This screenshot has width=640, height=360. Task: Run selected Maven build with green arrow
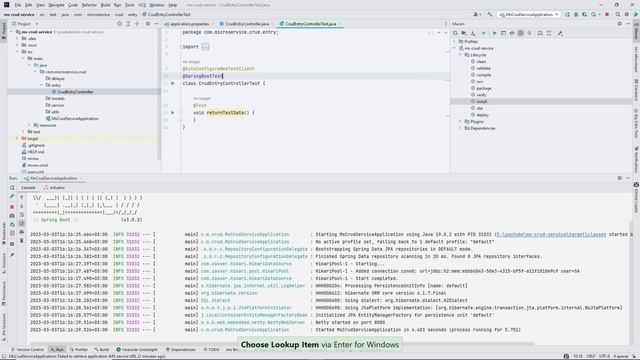(x=494, y=33)
